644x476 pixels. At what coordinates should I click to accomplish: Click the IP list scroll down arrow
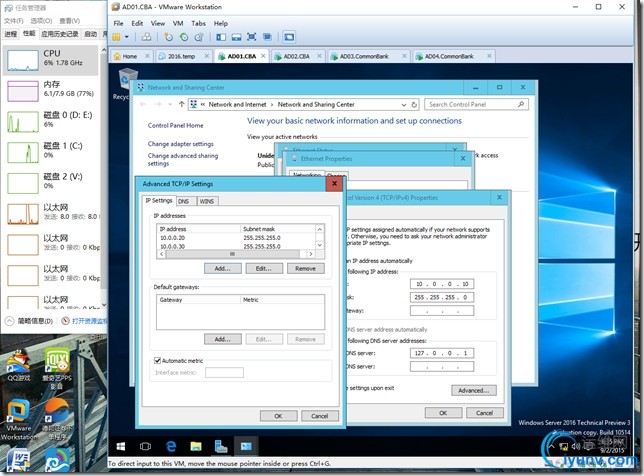(x=320, y=245)
